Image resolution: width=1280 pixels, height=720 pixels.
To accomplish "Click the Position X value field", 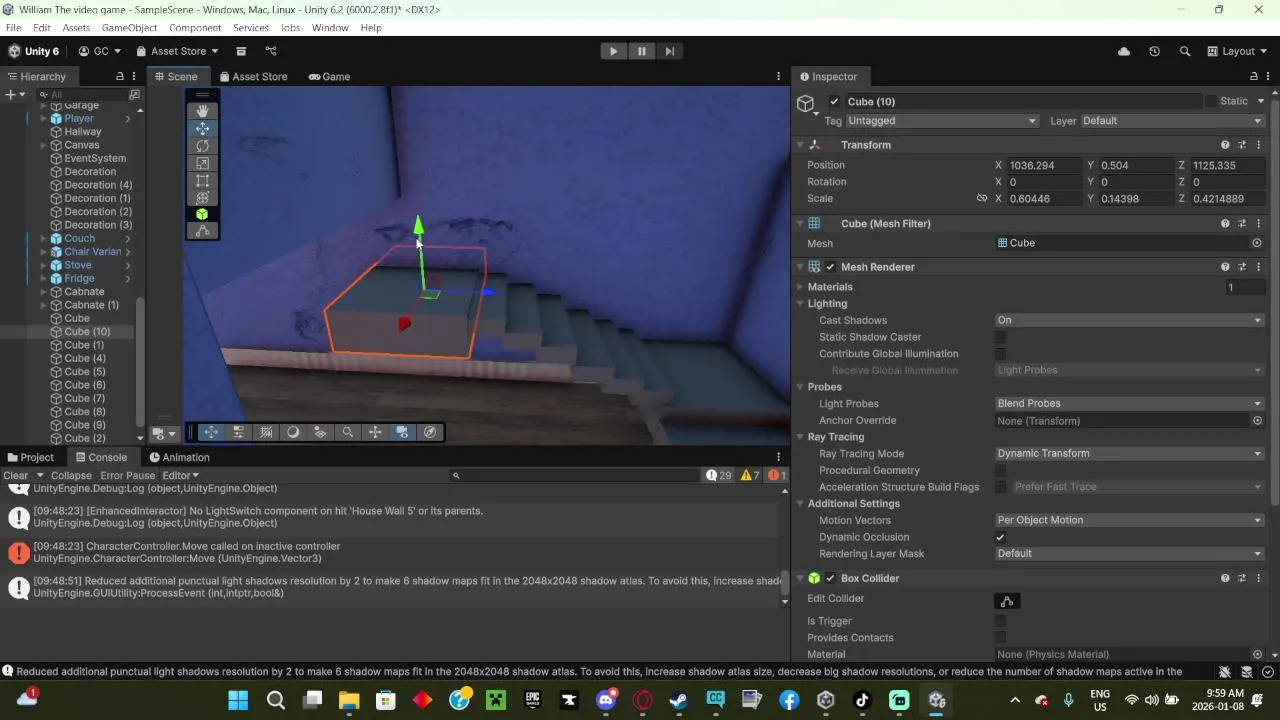I will 1044,165.
